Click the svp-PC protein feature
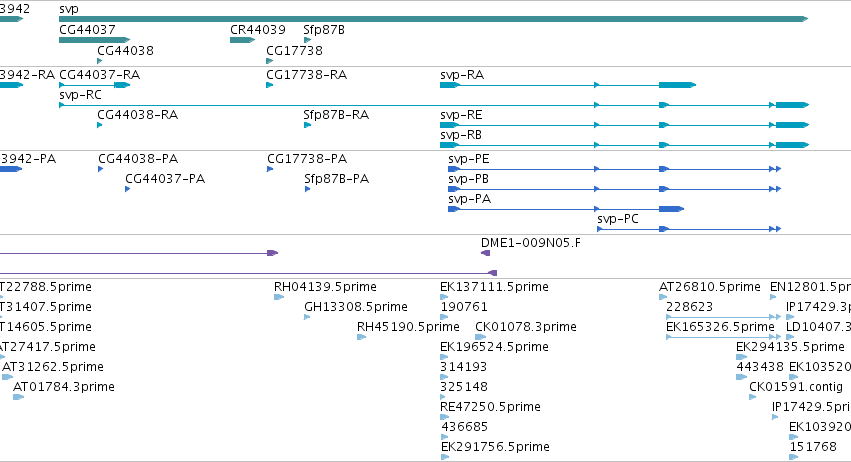The image size is (851, 462). (x=689, y=229)
